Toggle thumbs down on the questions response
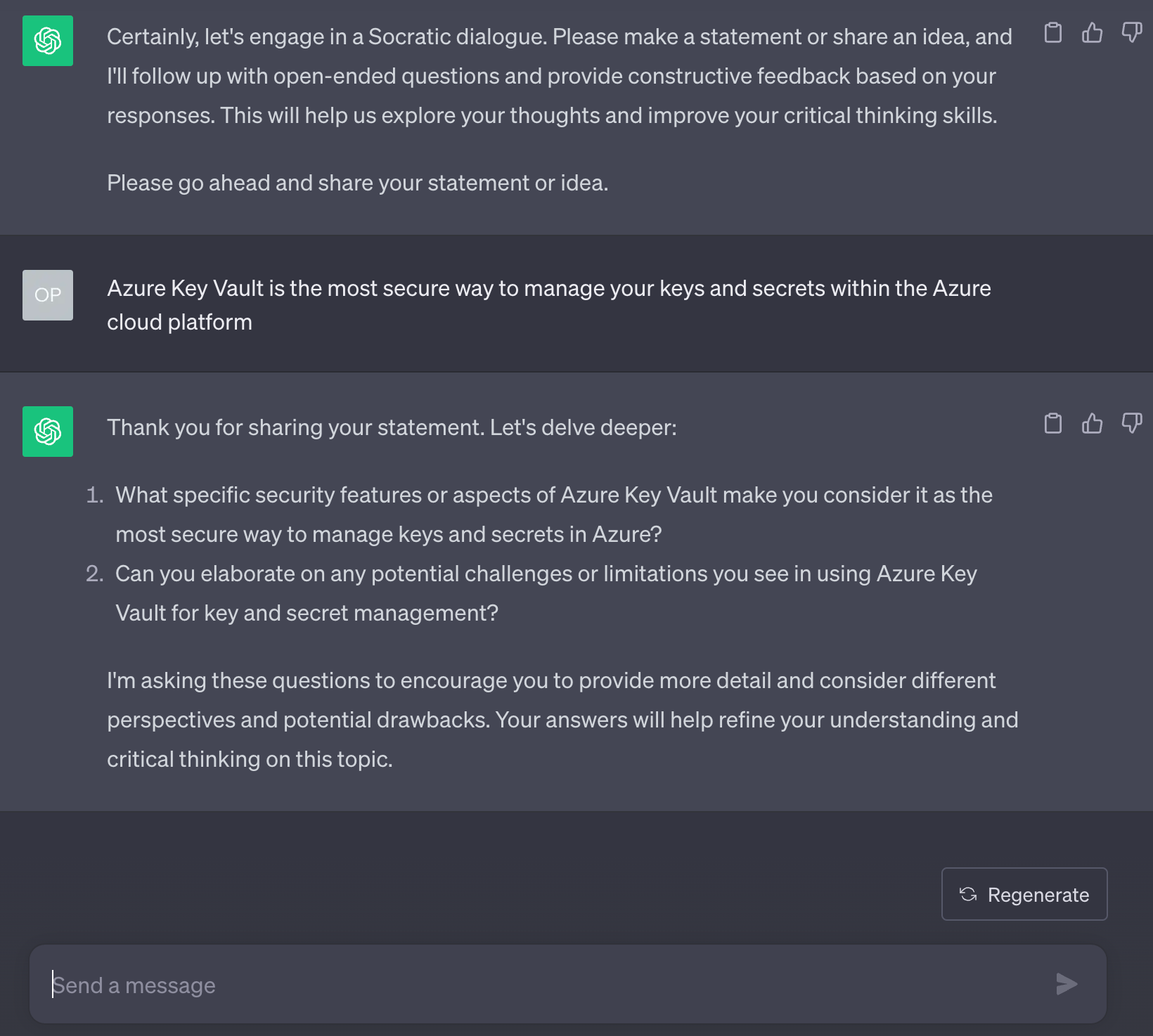The image size is (1153, 1036). 1131,422
